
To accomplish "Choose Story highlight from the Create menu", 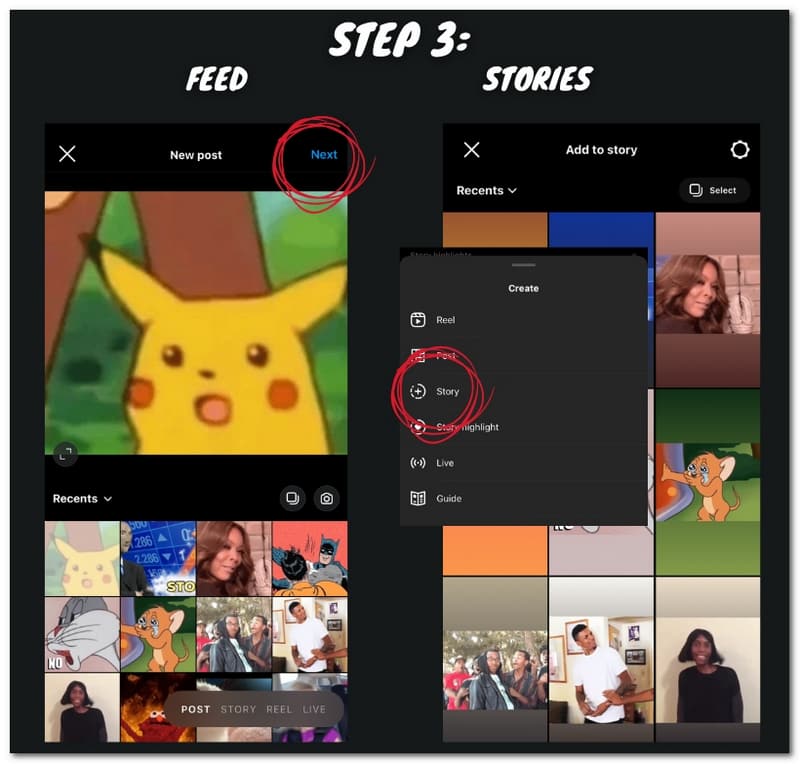I will click(523, 427).
